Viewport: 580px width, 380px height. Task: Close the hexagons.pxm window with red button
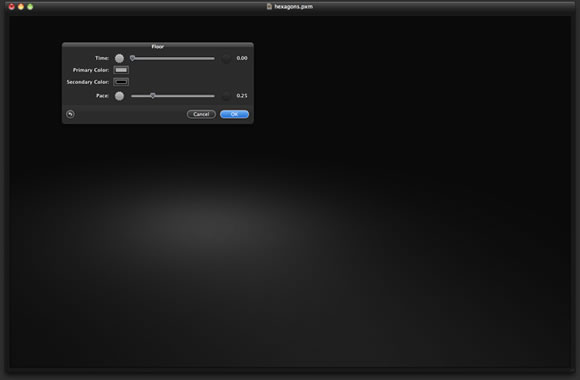pos(11,7)
